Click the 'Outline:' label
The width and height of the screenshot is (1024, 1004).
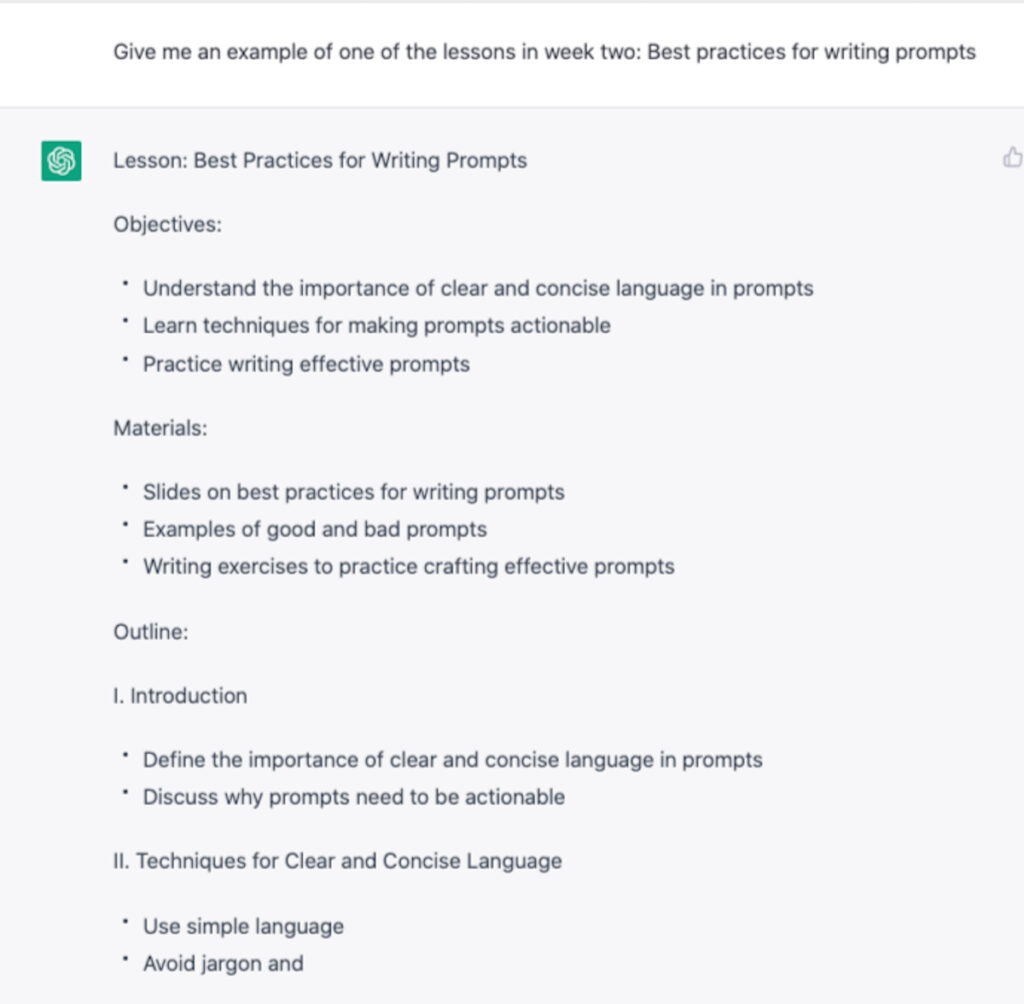coord(150,633)
